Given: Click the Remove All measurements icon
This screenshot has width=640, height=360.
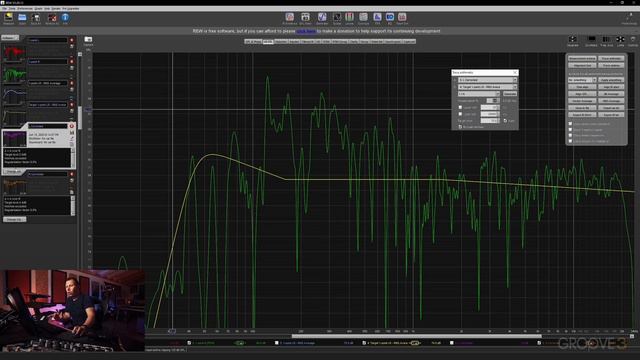Looking at the screenshot, I should point(52,18).
